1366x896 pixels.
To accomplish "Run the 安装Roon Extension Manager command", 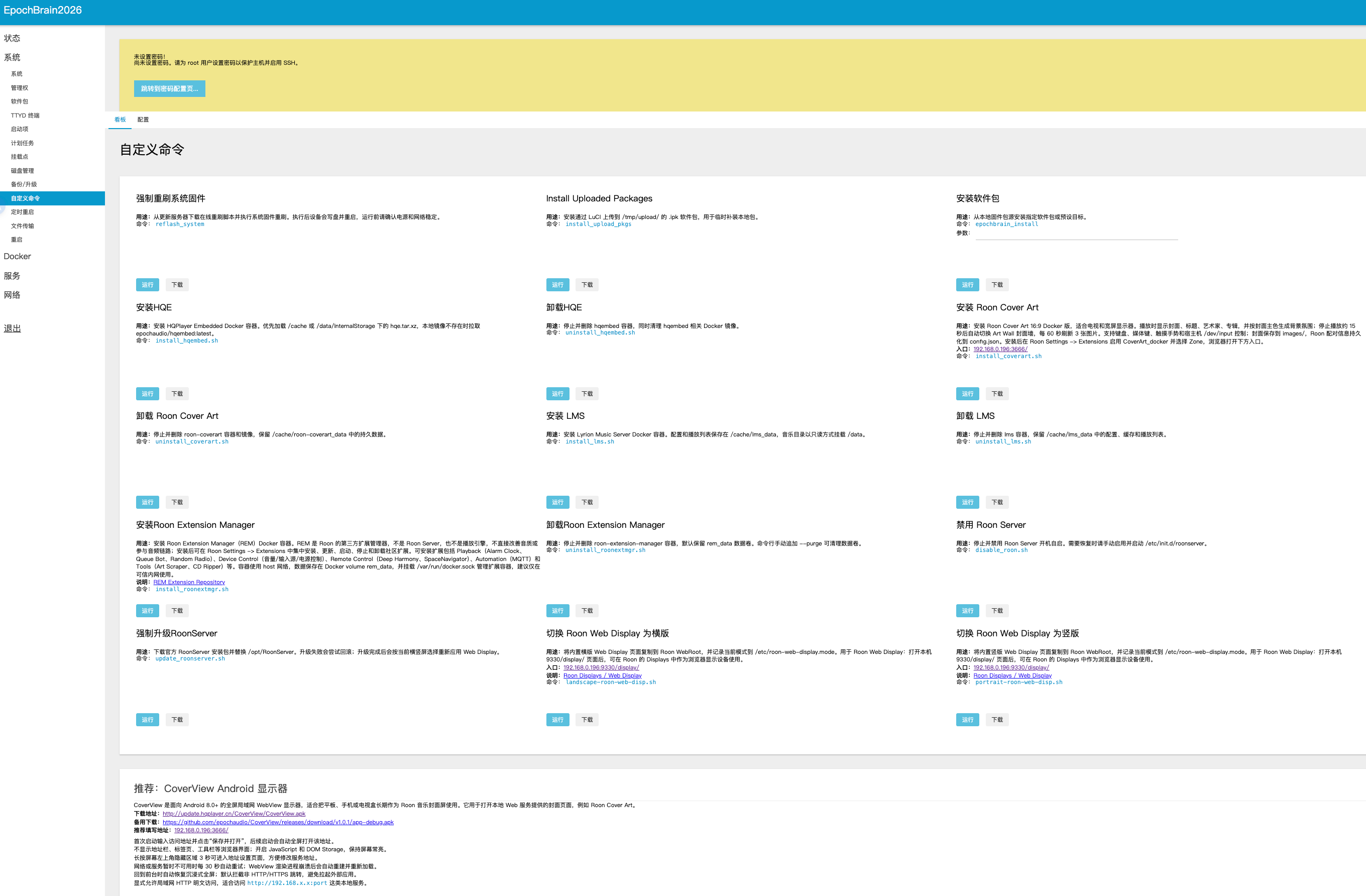I will pyautogui.click(x=148, y=611).
